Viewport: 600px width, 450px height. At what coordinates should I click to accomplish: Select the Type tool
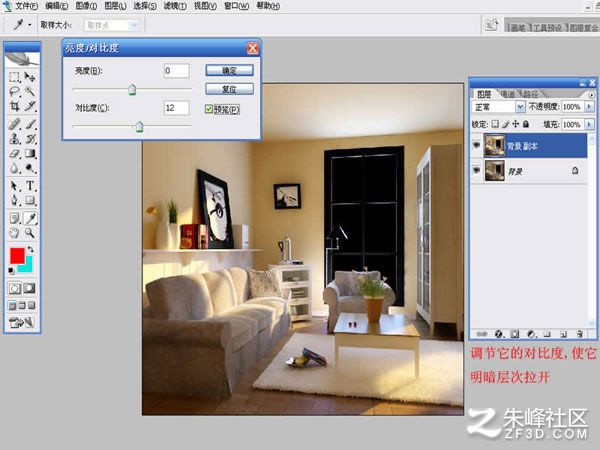30,186
